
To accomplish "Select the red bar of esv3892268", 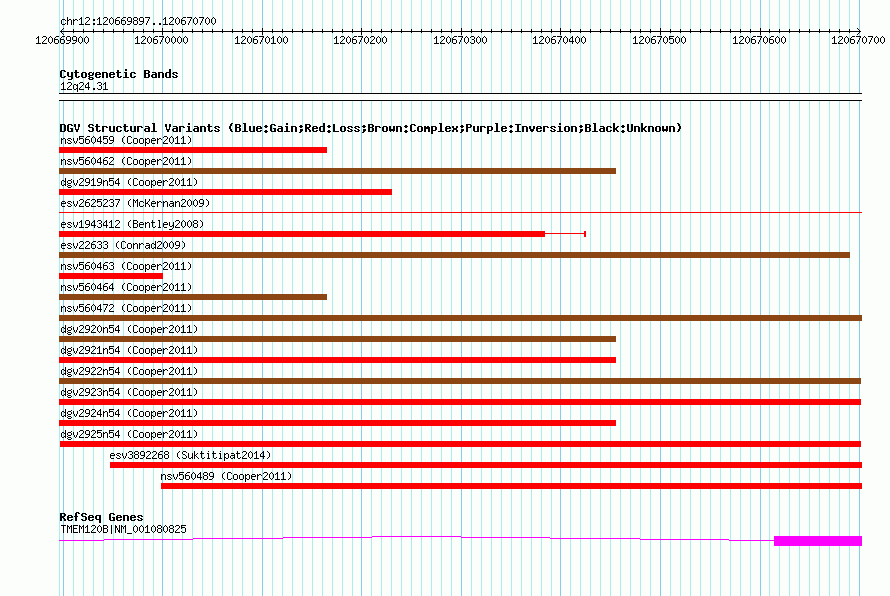I will coord(486,465).
